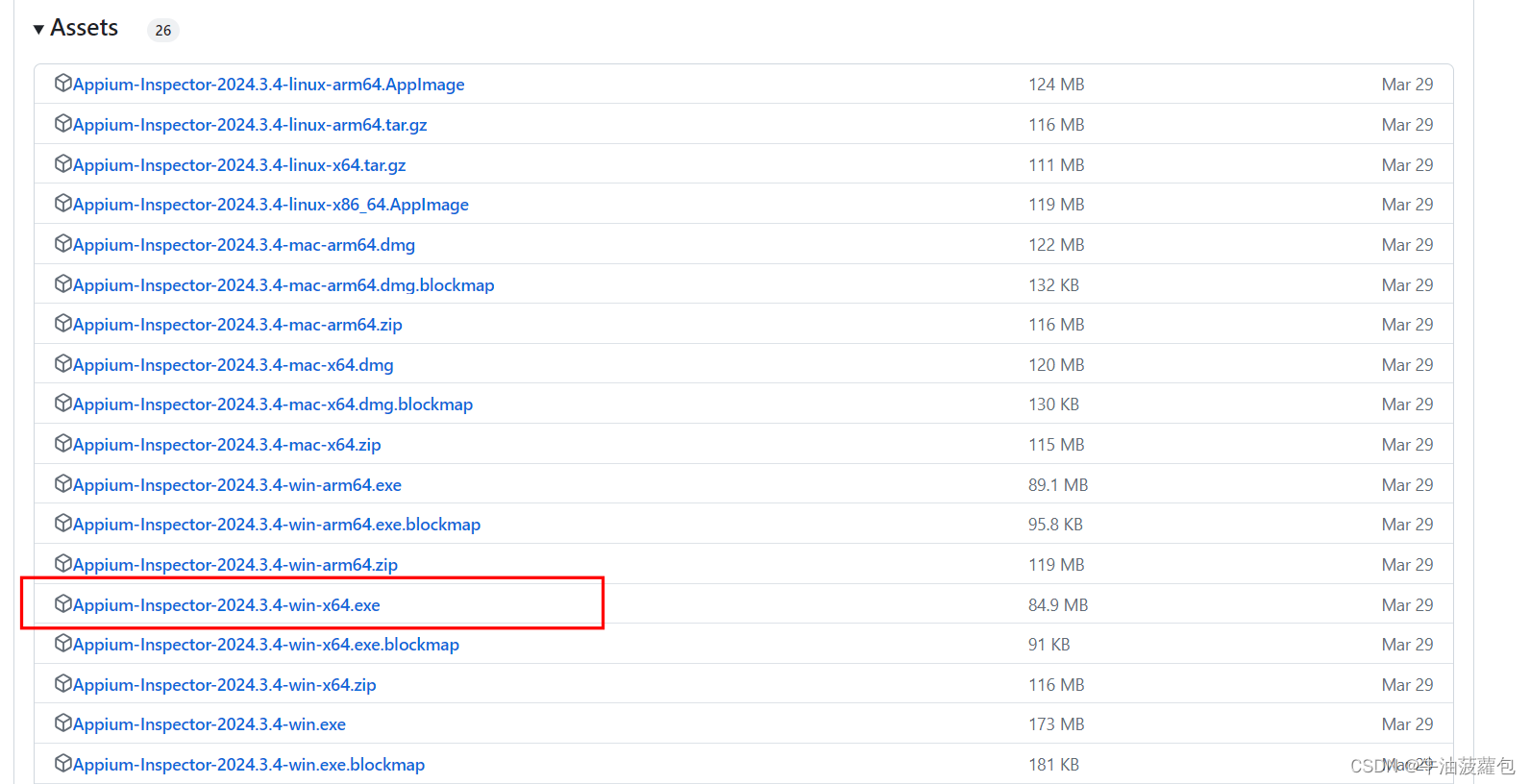Click package icon for linux-arm64.tar.gz
This screenshot has height=784, width=1530.
63,124
